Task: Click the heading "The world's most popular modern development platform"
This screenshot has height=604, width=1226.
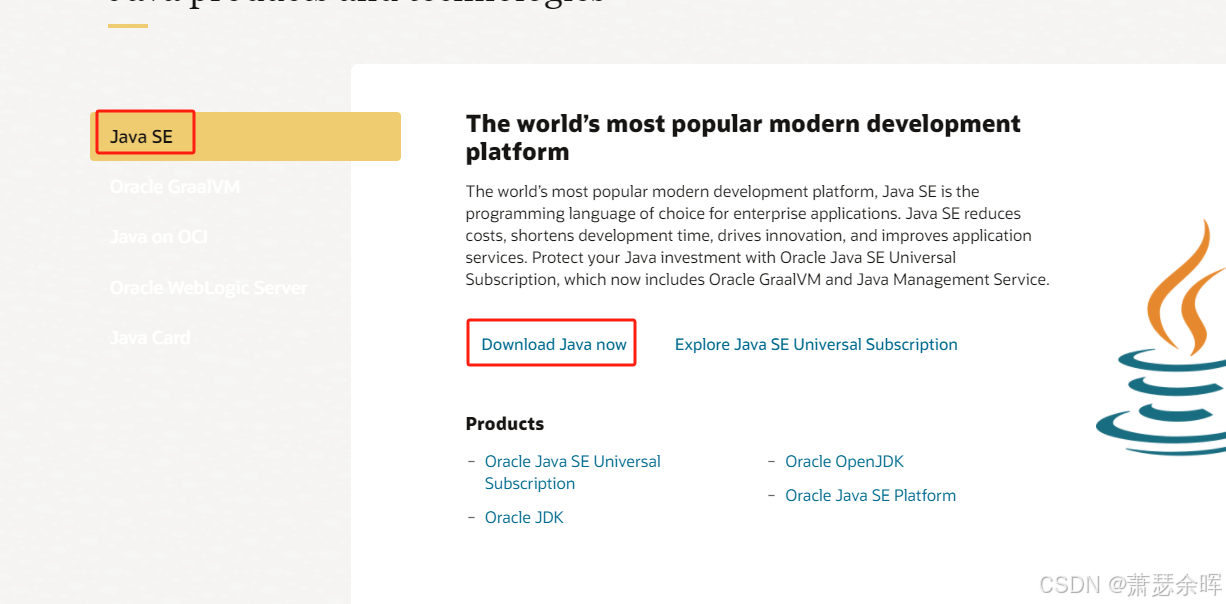Action: (x=743, y=138)
